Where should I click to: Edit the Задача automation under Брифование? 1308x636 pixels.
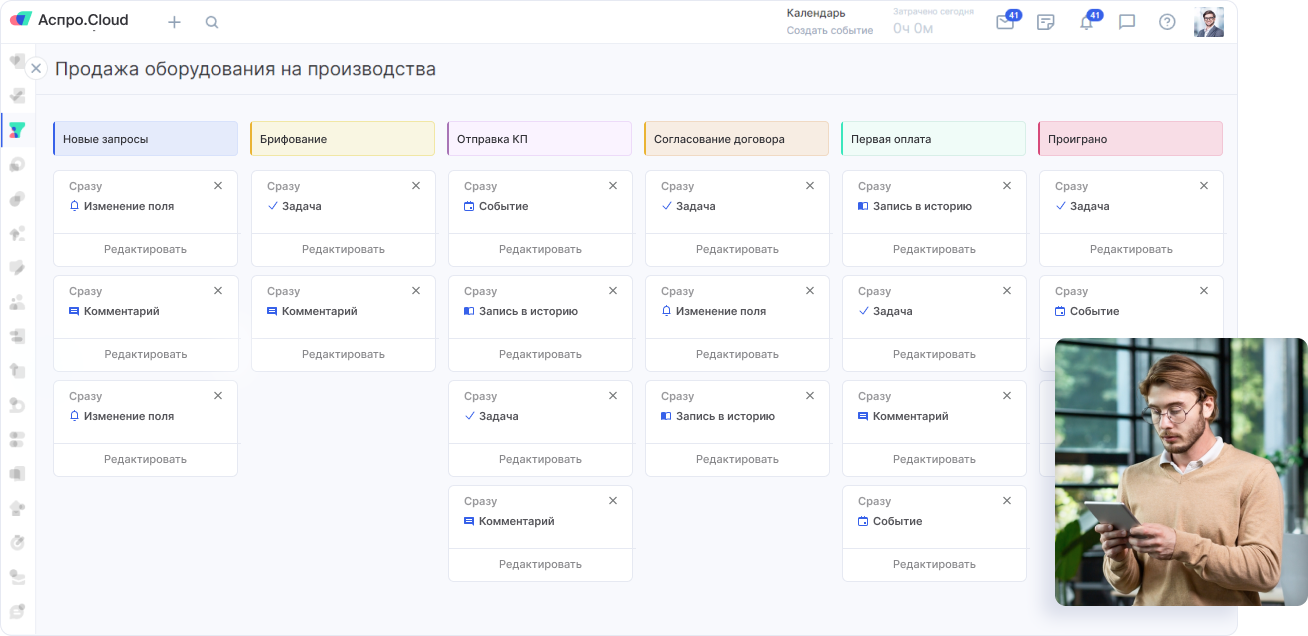point(343,249)
